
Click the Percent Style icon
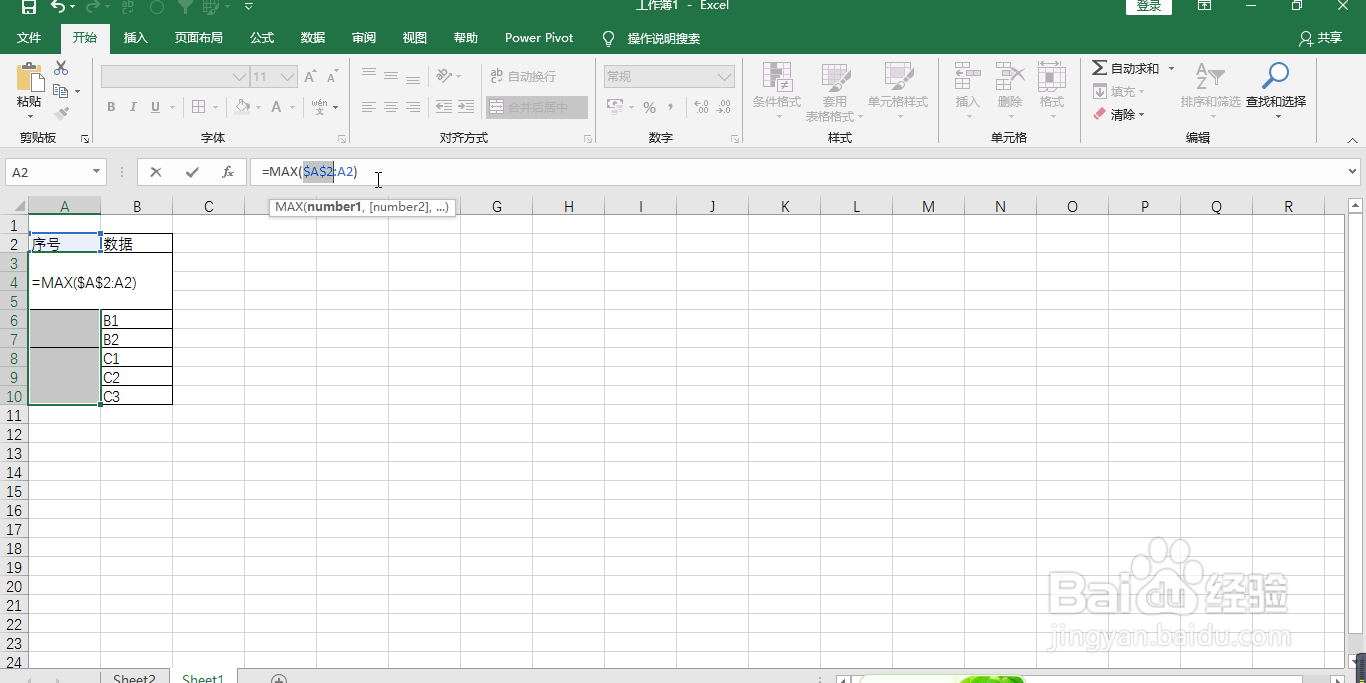click(x=649, y=107)
